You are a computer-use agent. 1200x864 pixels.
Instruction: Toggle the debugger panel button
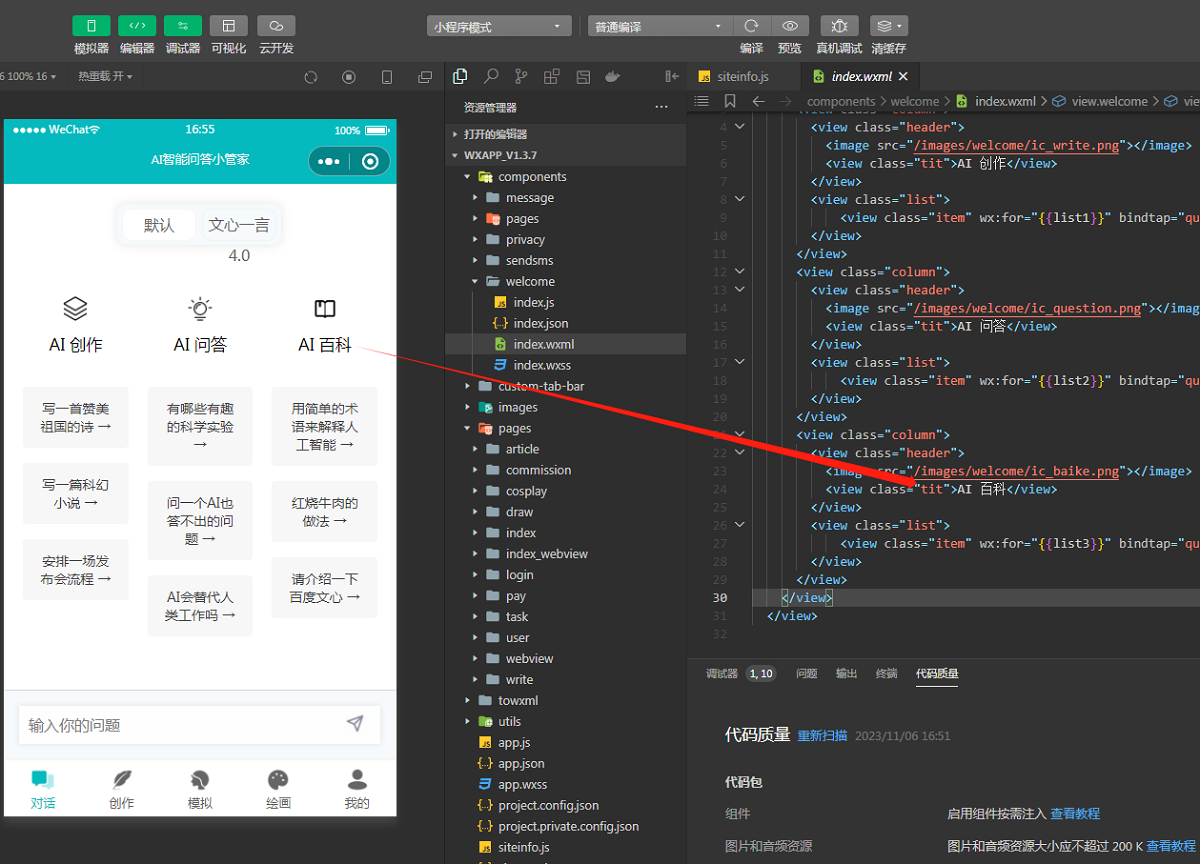[x=183, y=26]
